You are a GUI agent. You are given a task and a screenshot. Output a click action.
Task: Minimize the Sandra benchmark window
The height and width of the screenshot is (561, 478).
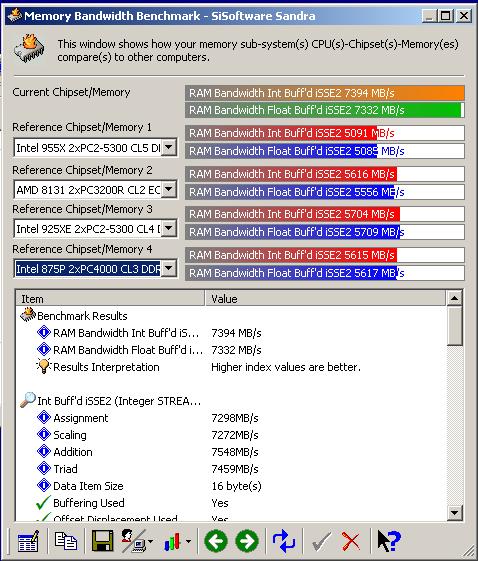[429, 16]
